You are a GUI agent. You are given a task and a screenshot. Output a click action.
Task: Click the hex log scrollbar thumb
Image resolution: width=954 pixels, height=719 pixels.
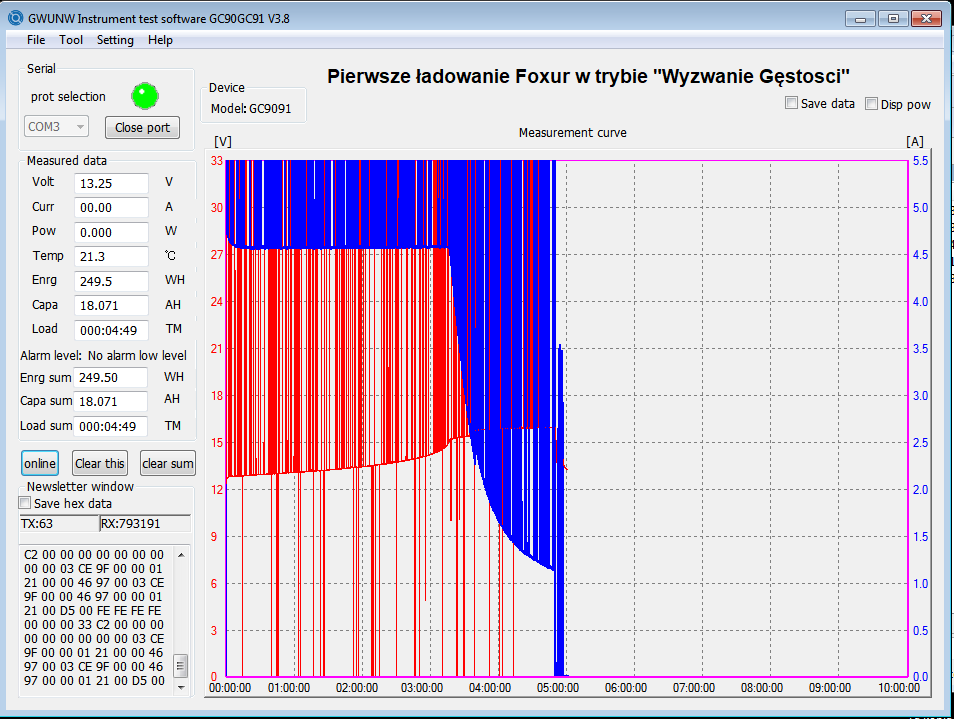(181, 665)
